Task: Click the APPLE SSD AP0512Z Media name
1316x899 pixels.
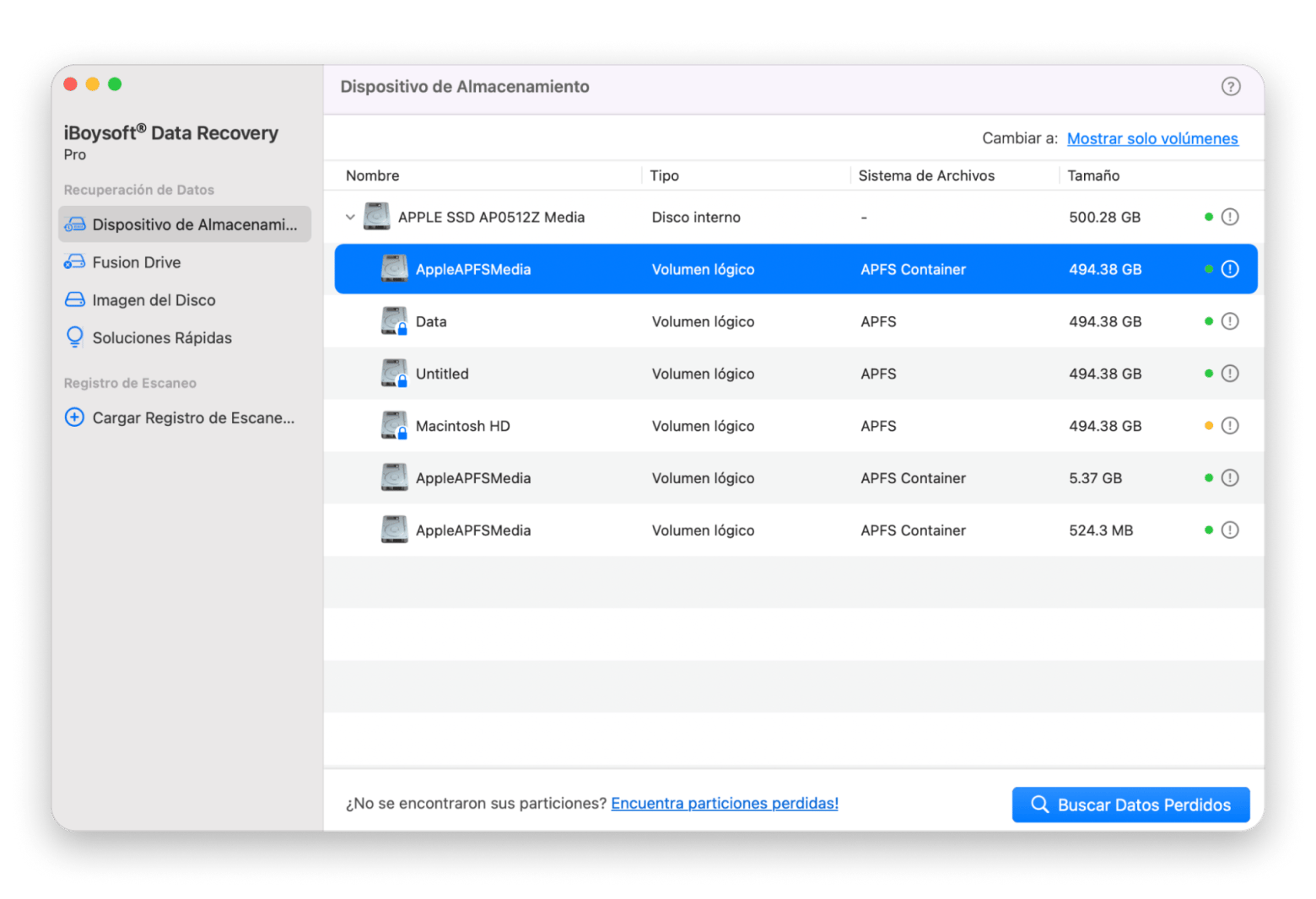Action: [491, 217]
